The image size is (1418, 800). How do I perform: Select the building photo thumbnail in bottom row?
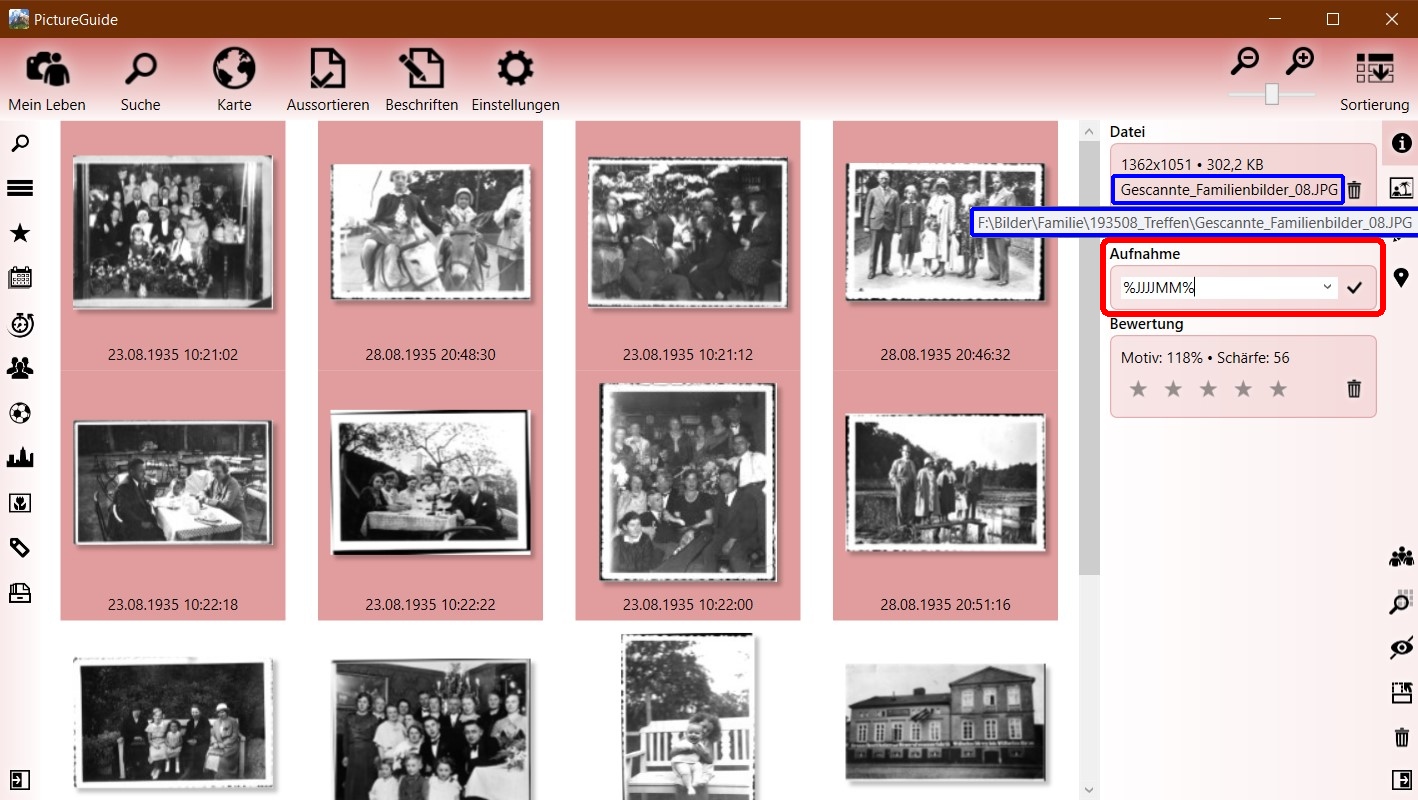click(945, 722)
